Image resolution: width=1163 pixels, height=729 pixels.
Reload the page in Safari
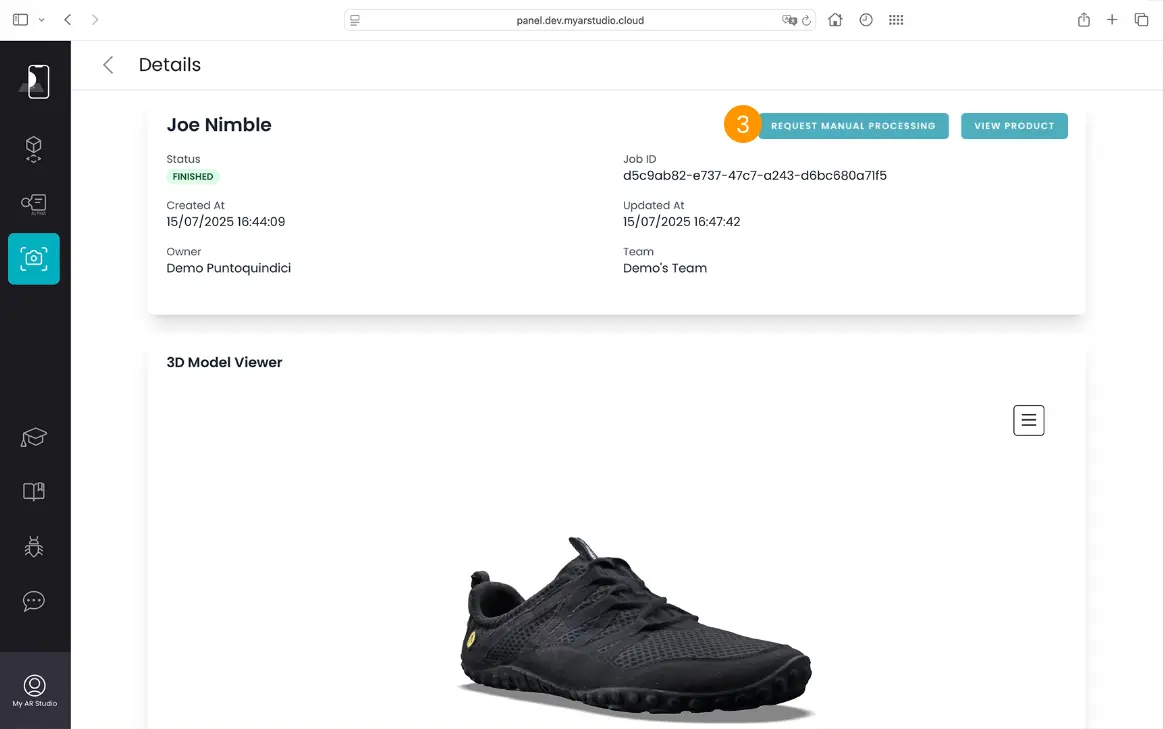point(806,20)
